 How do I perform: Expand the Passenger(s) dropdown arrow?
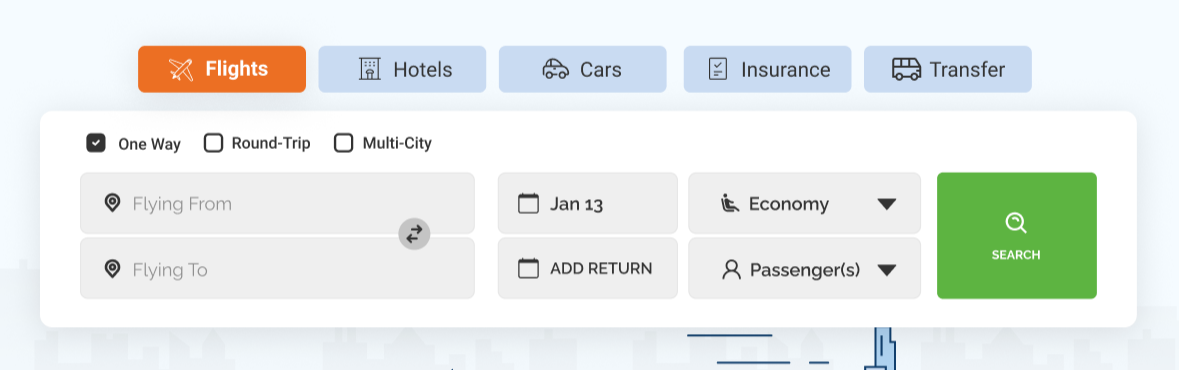887,270
